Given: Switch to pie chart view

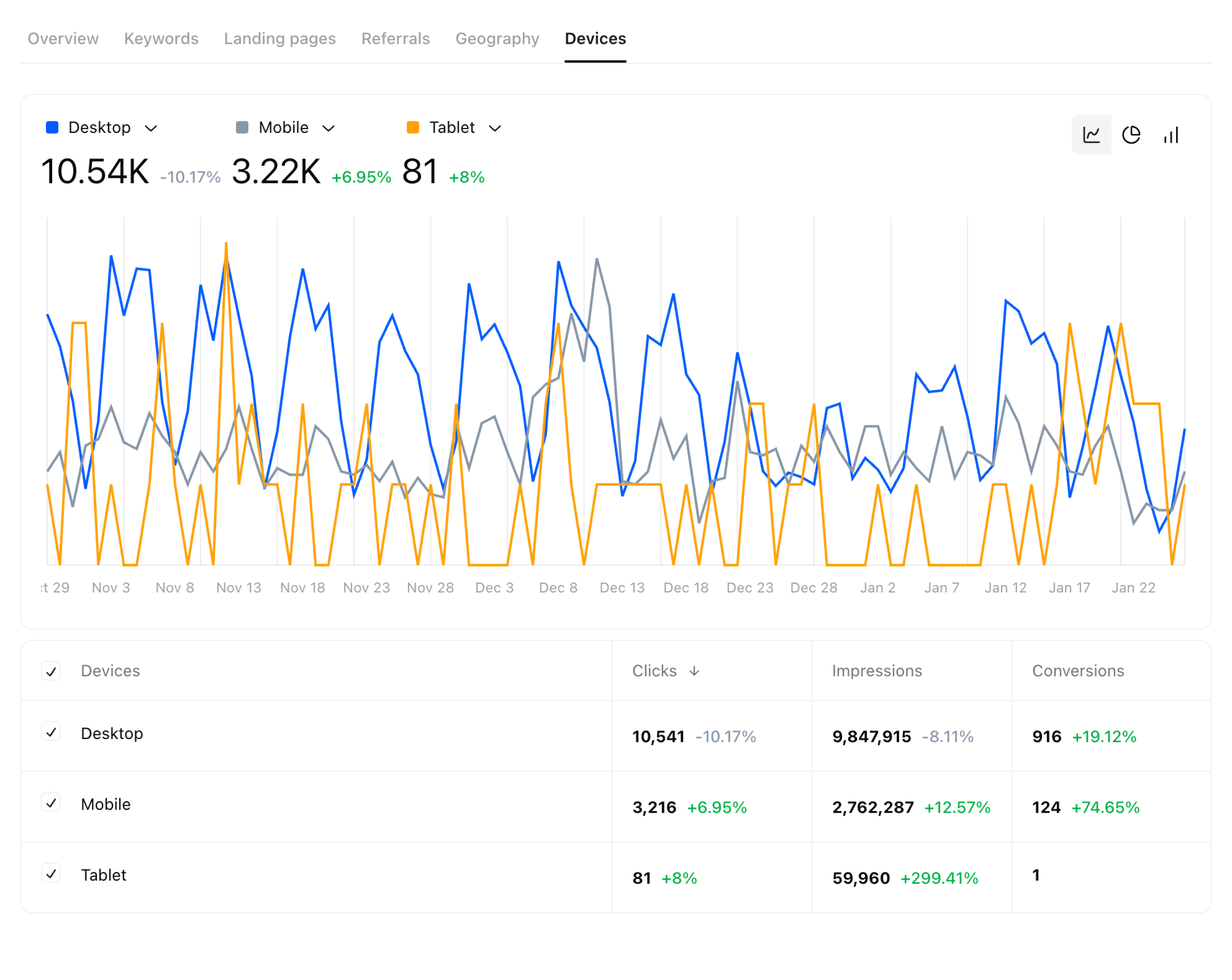Looking at the screenshot, I should (1131, 135).
